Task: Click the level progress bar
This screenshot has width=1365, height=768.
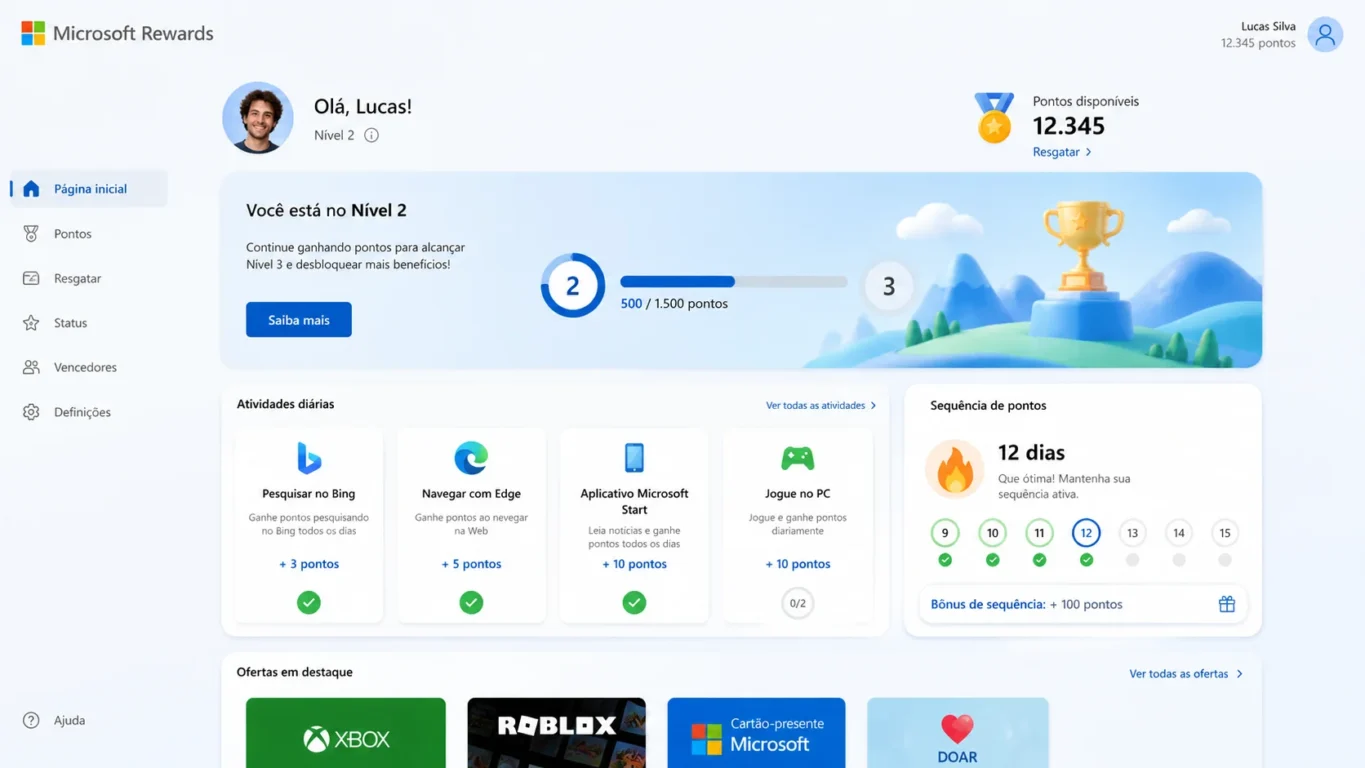Action: pos(734,282)
